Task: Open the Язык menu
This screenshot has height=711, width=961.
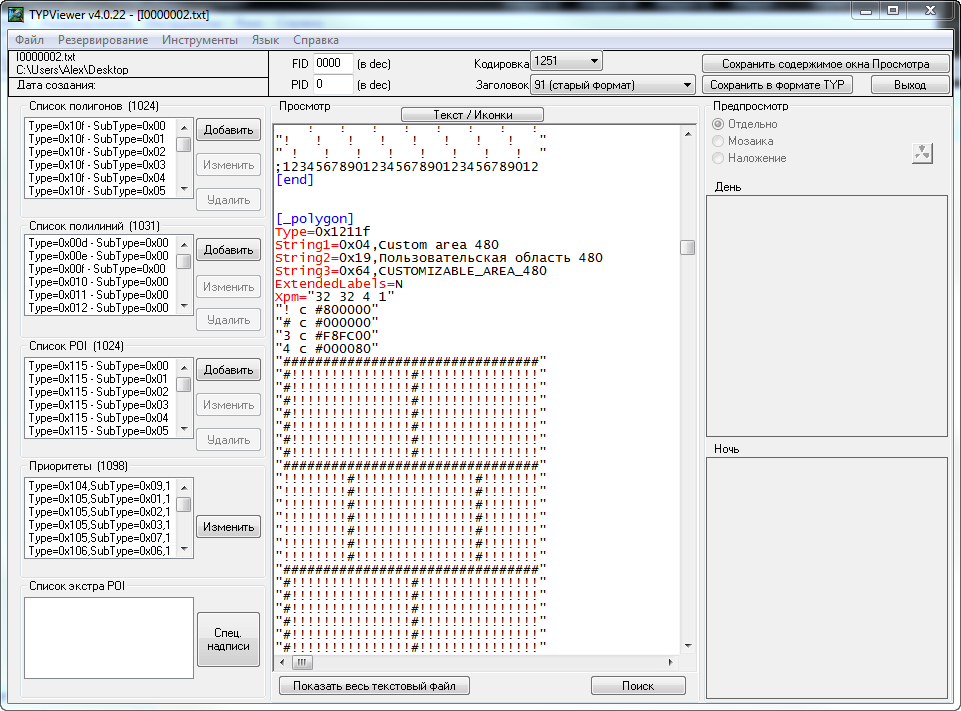Action: [265, 40]
